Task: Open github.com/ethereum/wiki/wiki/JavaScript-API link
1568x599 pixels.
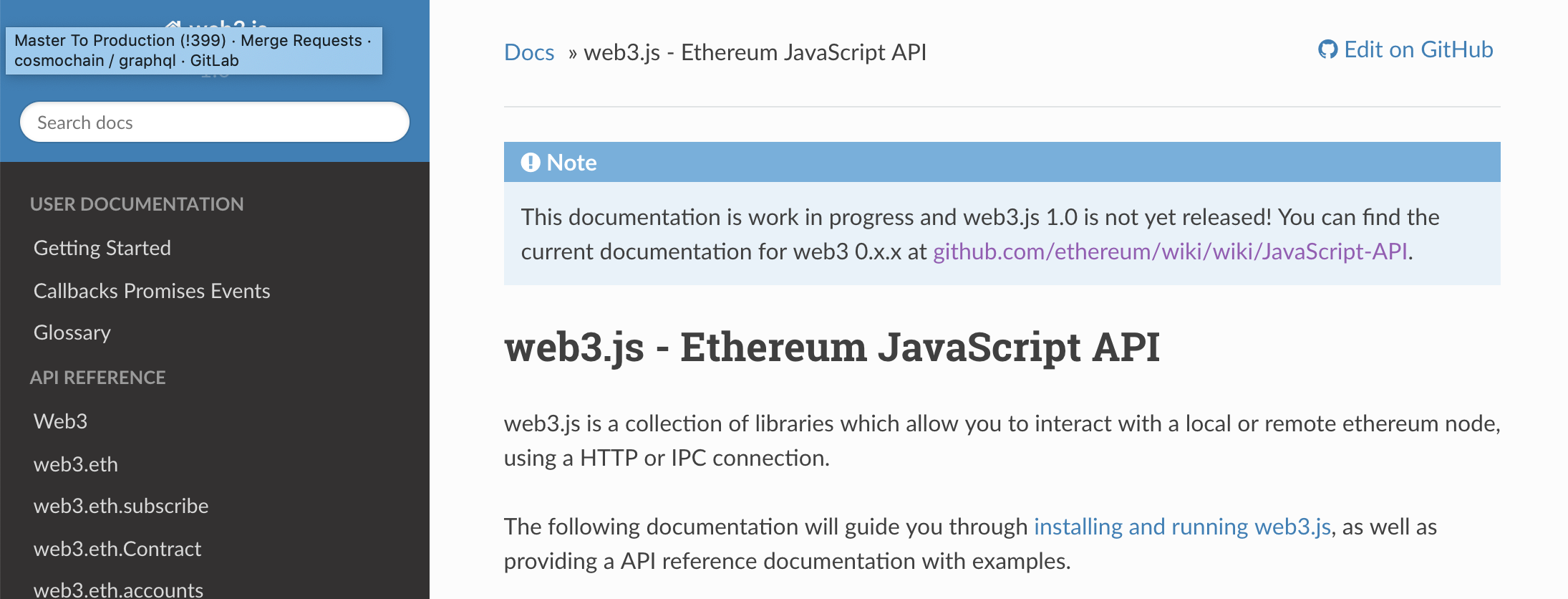Action: [x=1170, y=251]
